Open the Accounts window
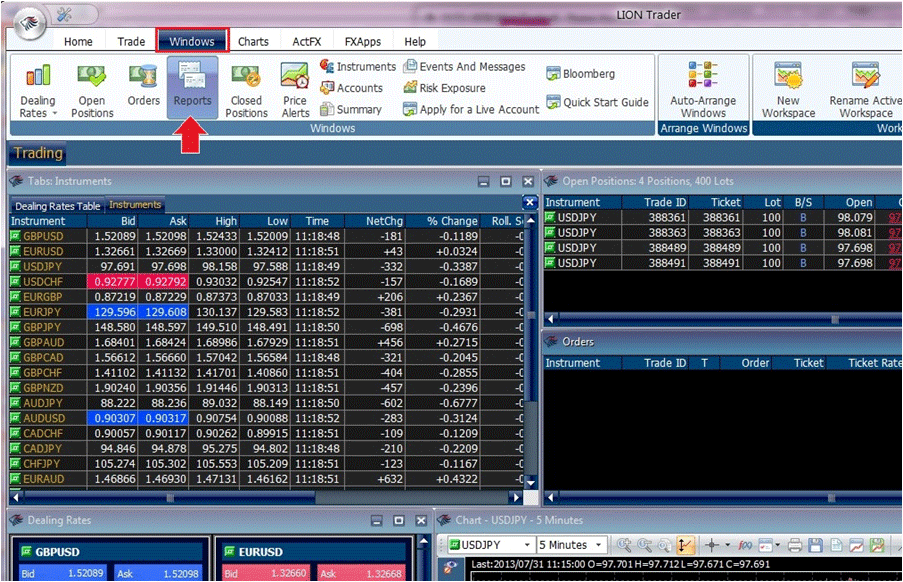The height and width of the screenshot is (582, 903). click(351, 88)
